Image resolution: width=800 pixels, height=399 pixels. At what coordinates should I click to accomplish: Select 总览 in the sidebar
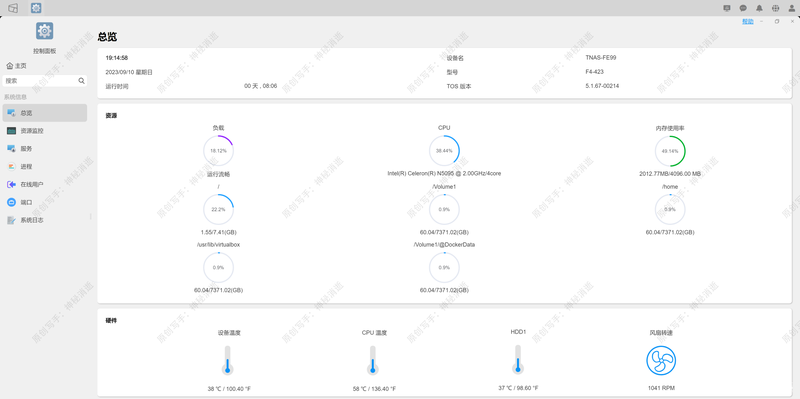pyautogui.click(x=44, y=113)
